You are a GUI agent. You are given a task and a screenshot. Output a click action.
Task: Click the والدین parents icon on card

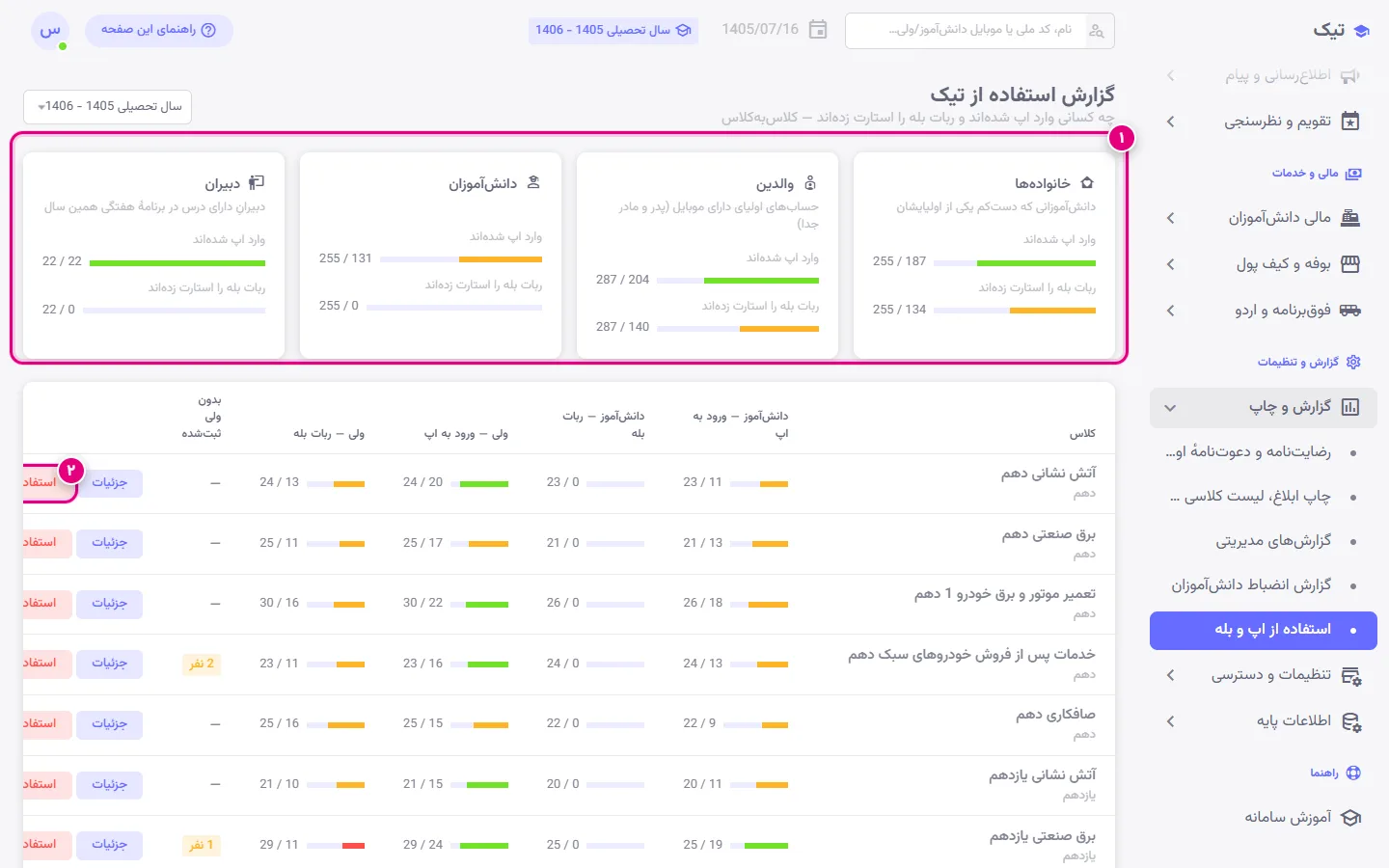coord(810,183)
